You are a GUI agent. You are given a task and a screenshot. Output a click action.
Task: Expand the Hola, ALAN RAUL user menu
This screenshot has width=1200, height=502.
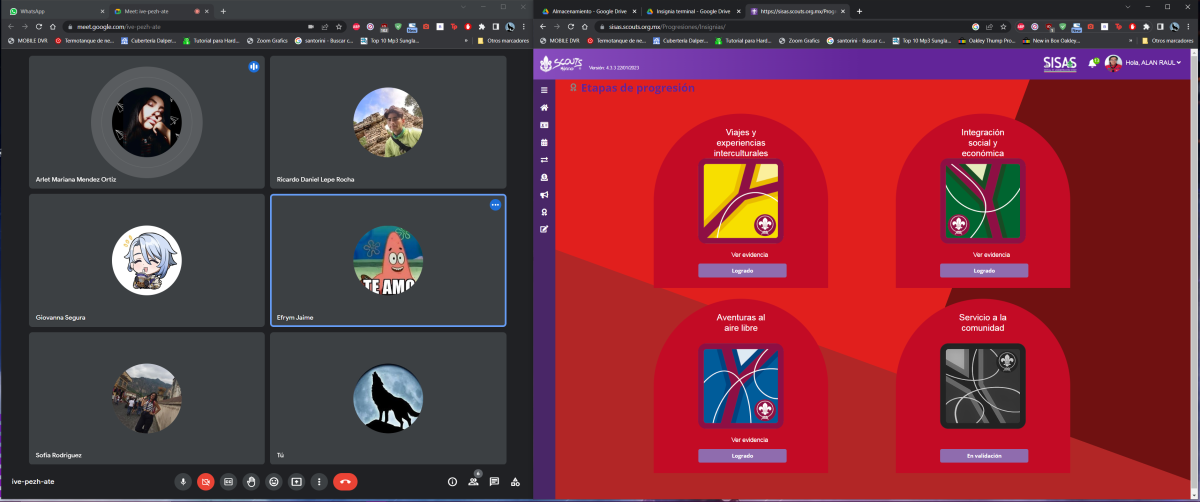(1152, 63)
